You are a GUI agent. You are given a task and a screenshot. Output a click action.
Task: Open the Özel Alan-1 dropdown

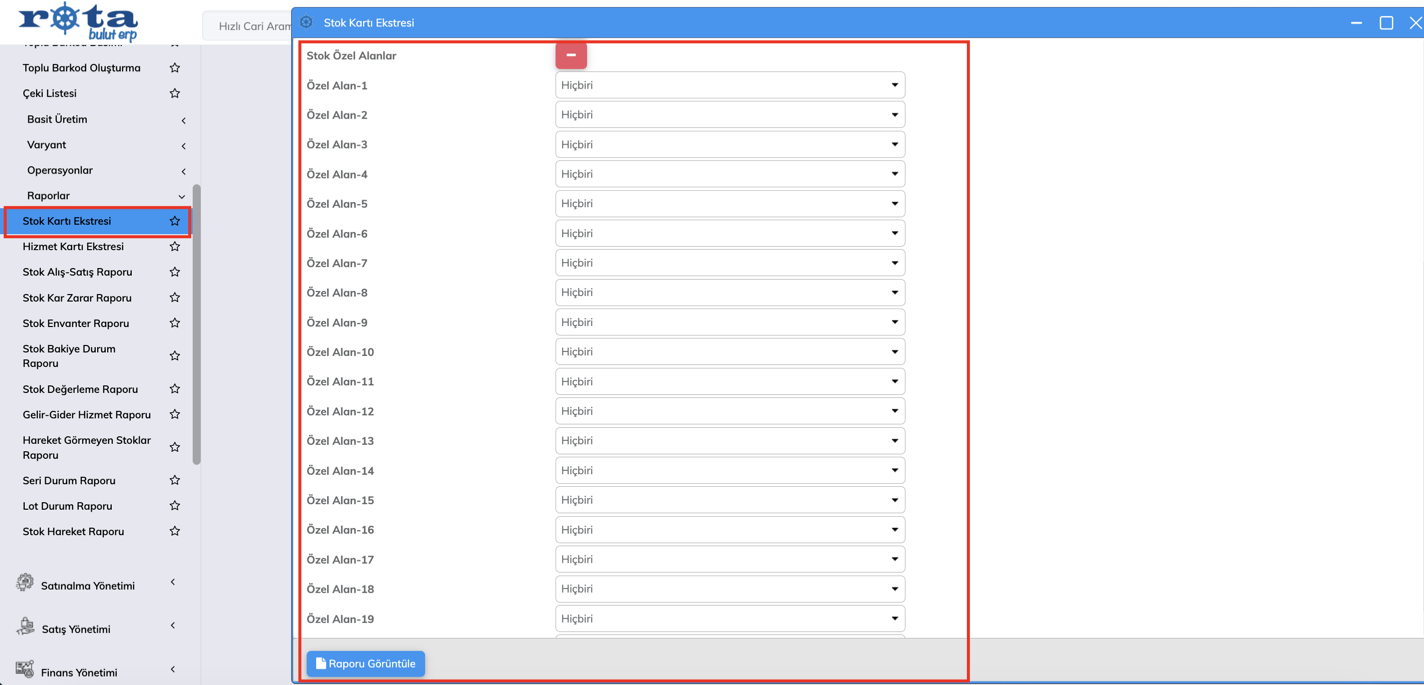tap(730, 86)
